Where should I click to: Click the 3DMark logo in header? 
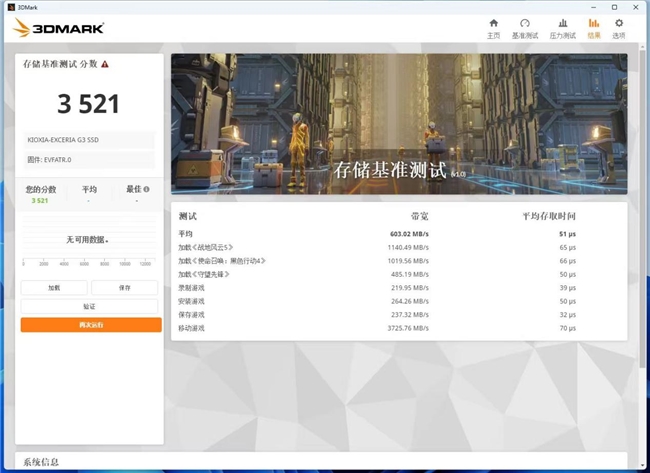coord(58,28)
